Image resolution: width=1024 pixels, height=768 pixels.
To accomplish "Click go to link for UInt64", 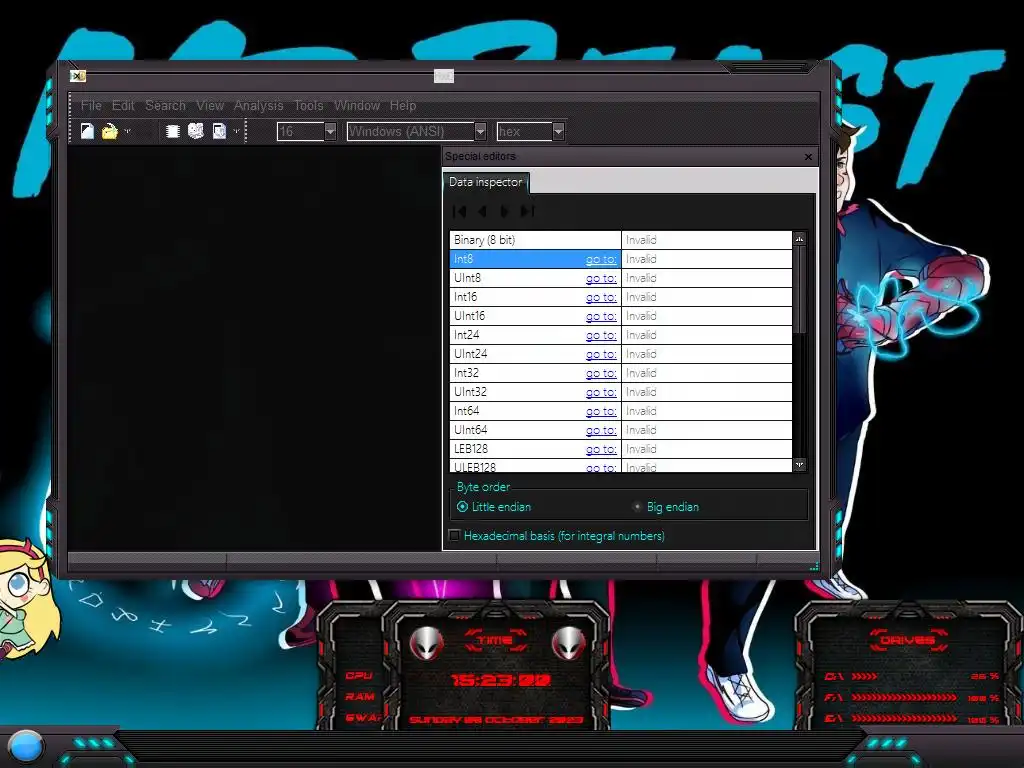I will click(x=601, y=430).
